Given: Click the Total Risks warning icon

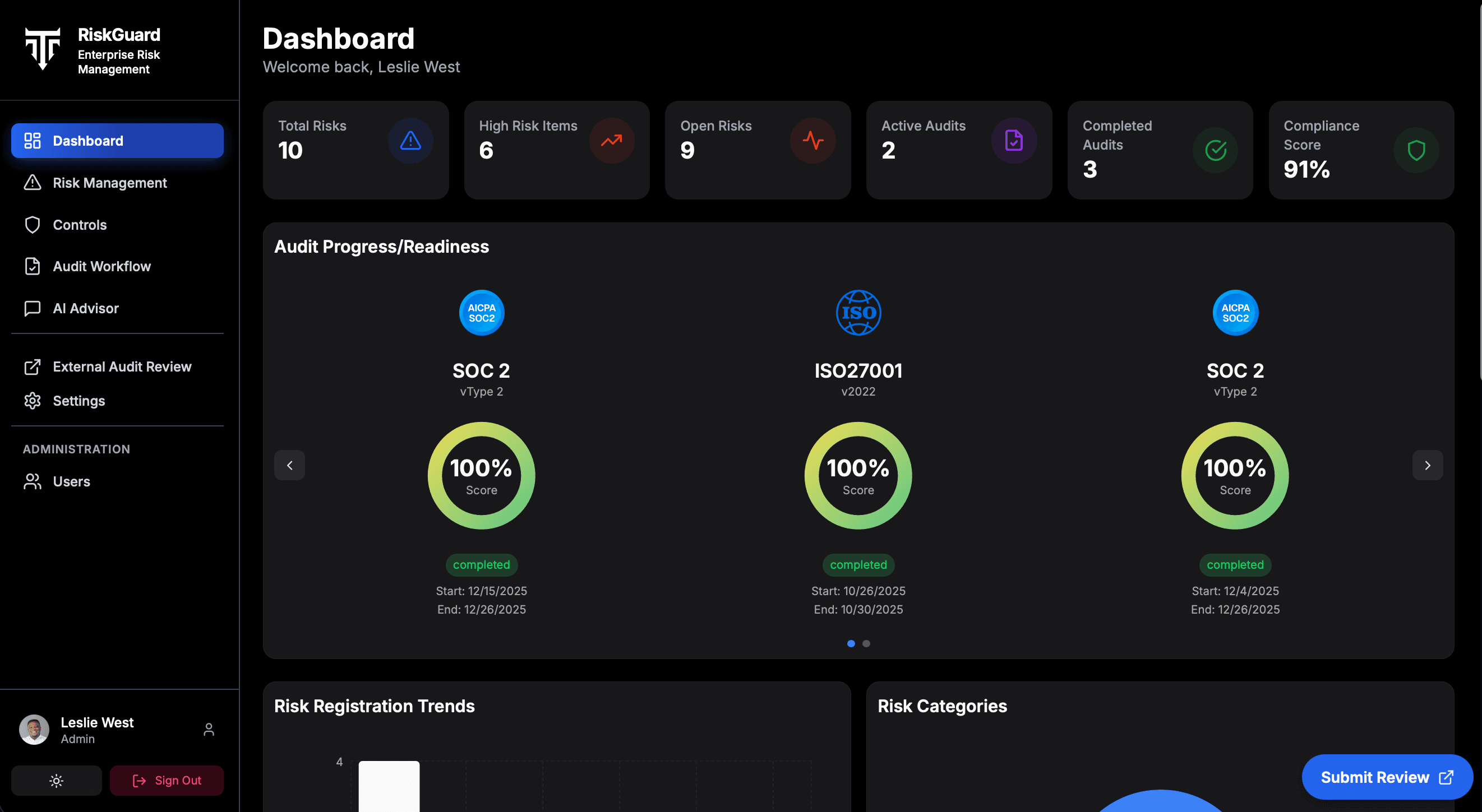Looking at the screenshot, I should point(410,141).
